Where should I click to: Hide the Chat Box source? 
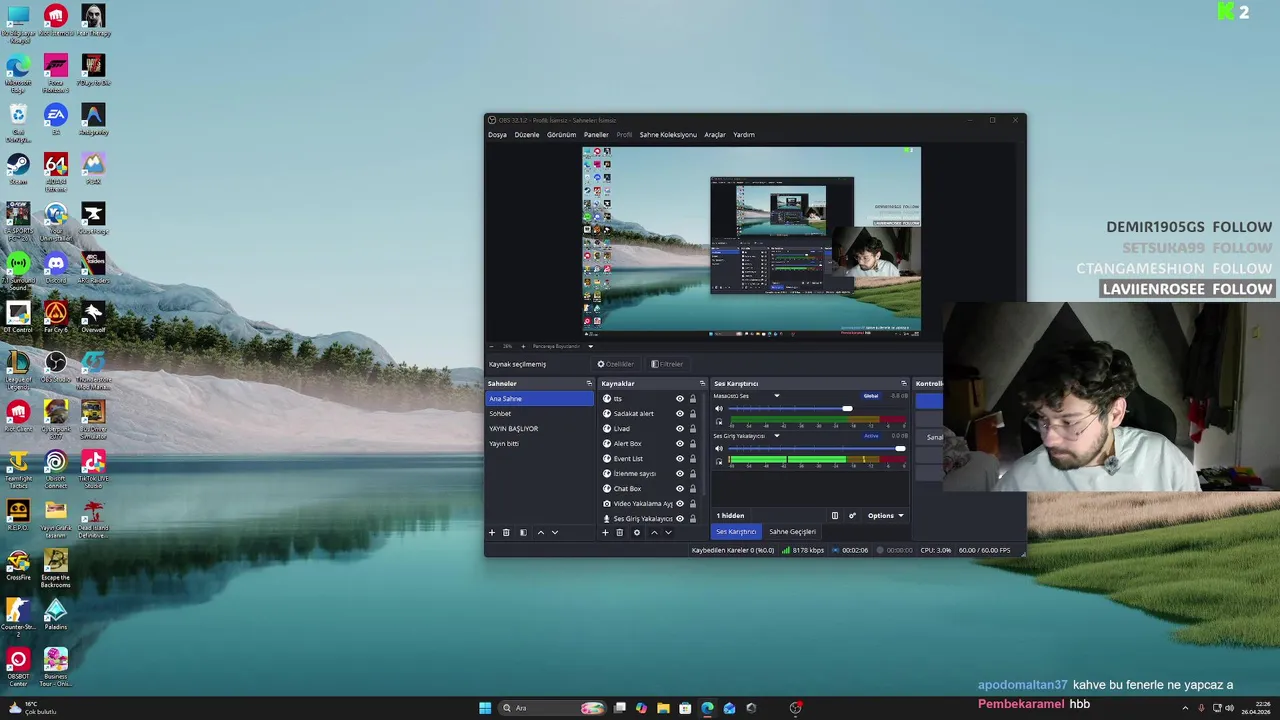[x=680, y=489]
